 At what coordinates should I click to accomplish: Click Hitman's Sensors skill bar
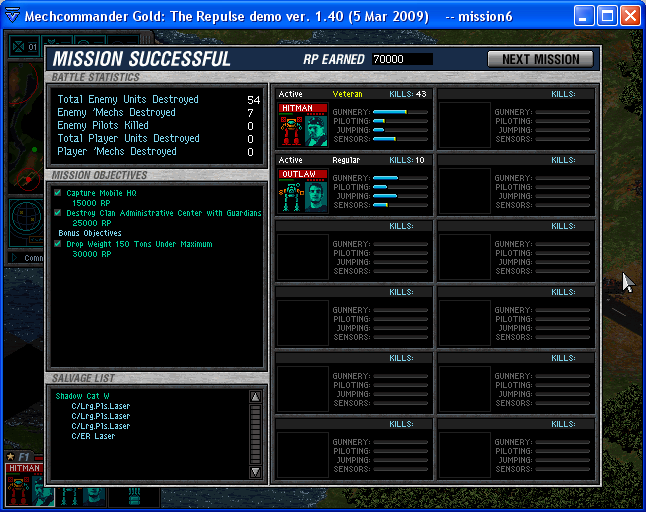tap(400, 139)
